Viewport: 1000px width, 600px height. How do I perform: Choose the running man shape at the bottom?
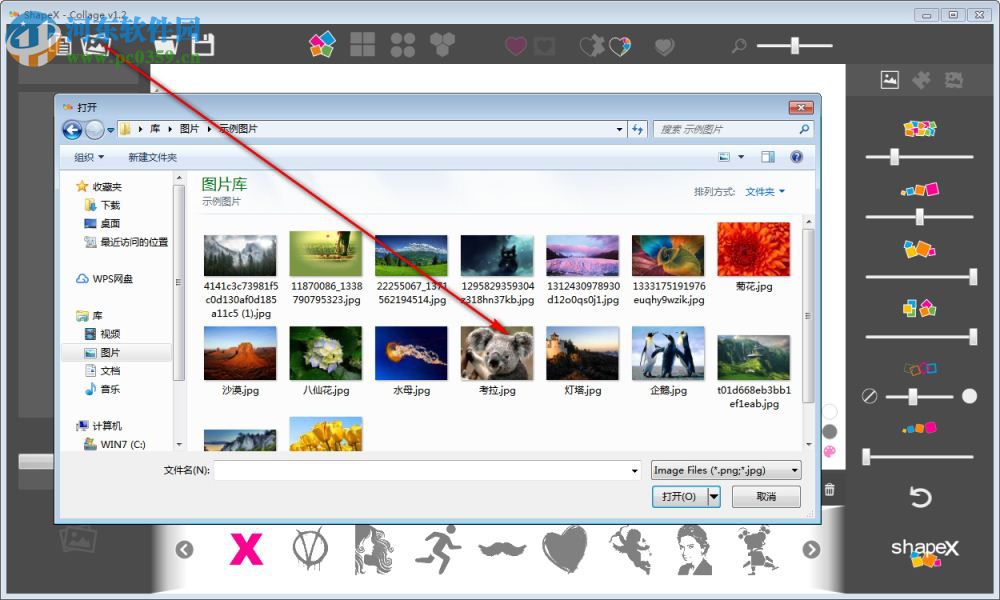pyautogui.click(x=438, y=549)
